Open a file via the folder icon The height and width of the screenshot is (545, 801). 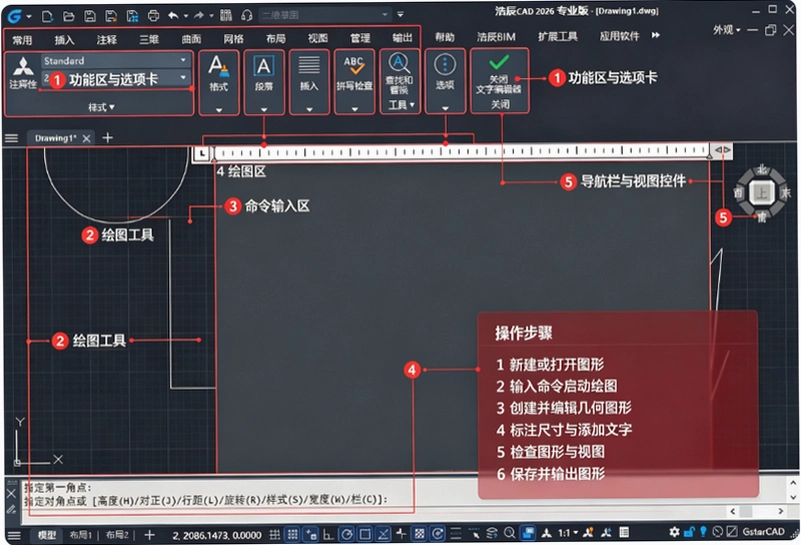tap(68, 16)
